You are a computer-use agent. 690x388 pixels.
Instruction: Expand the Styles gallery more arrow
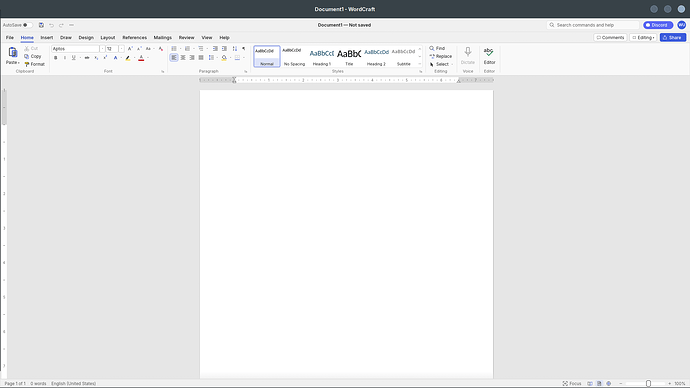420,64
